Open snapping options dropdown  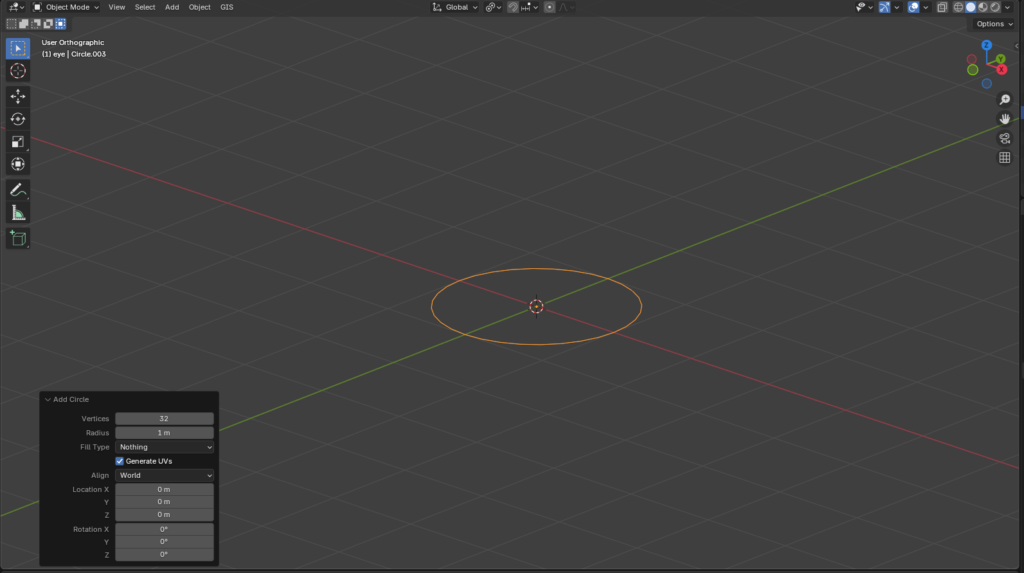pyautogui.click(x=530, y=7)
